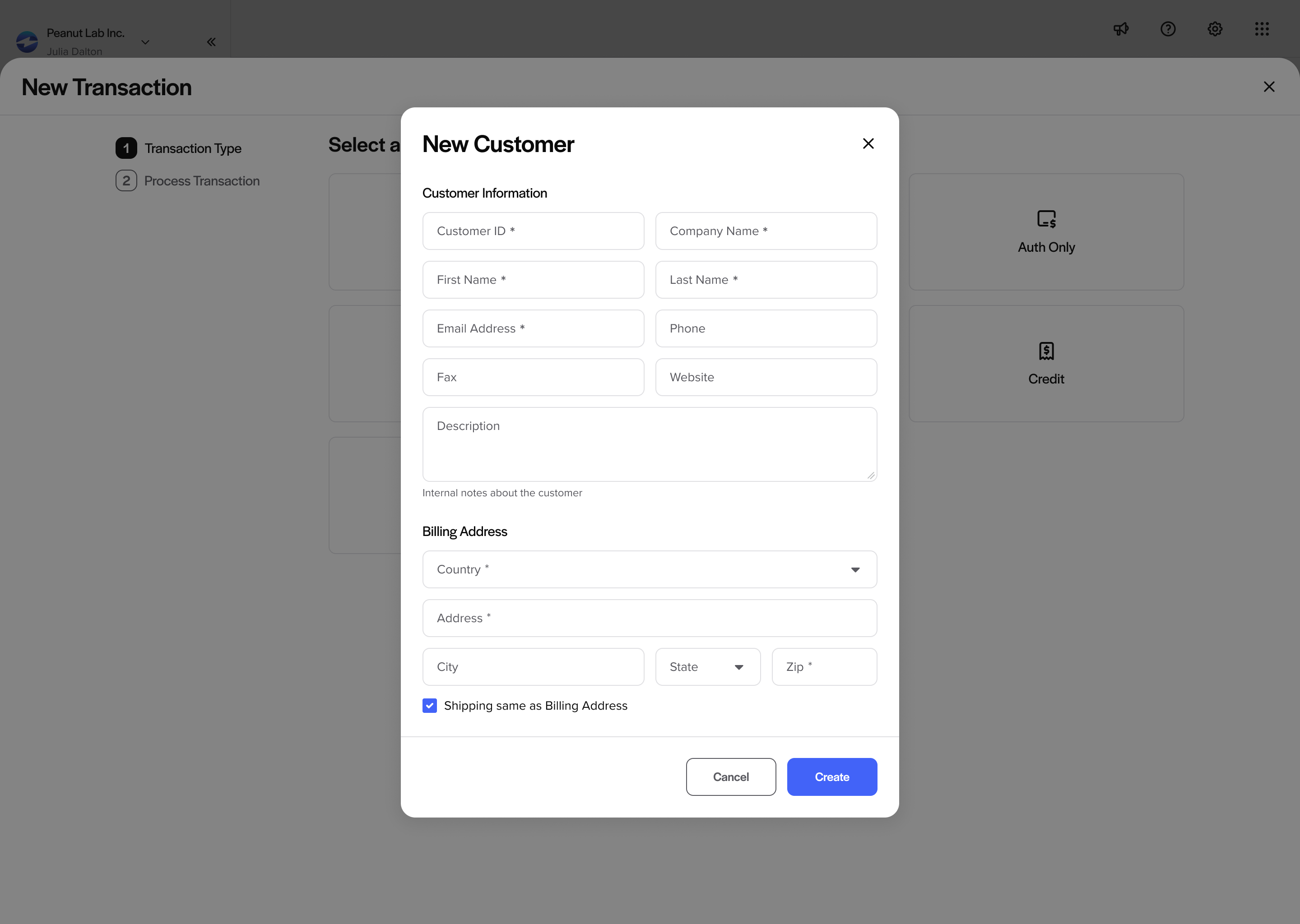Screen dimensions: 1300x924
Task: Click 'Internal notes about the customer' hint
Action: pyautogui.click(x=502, y=493)
